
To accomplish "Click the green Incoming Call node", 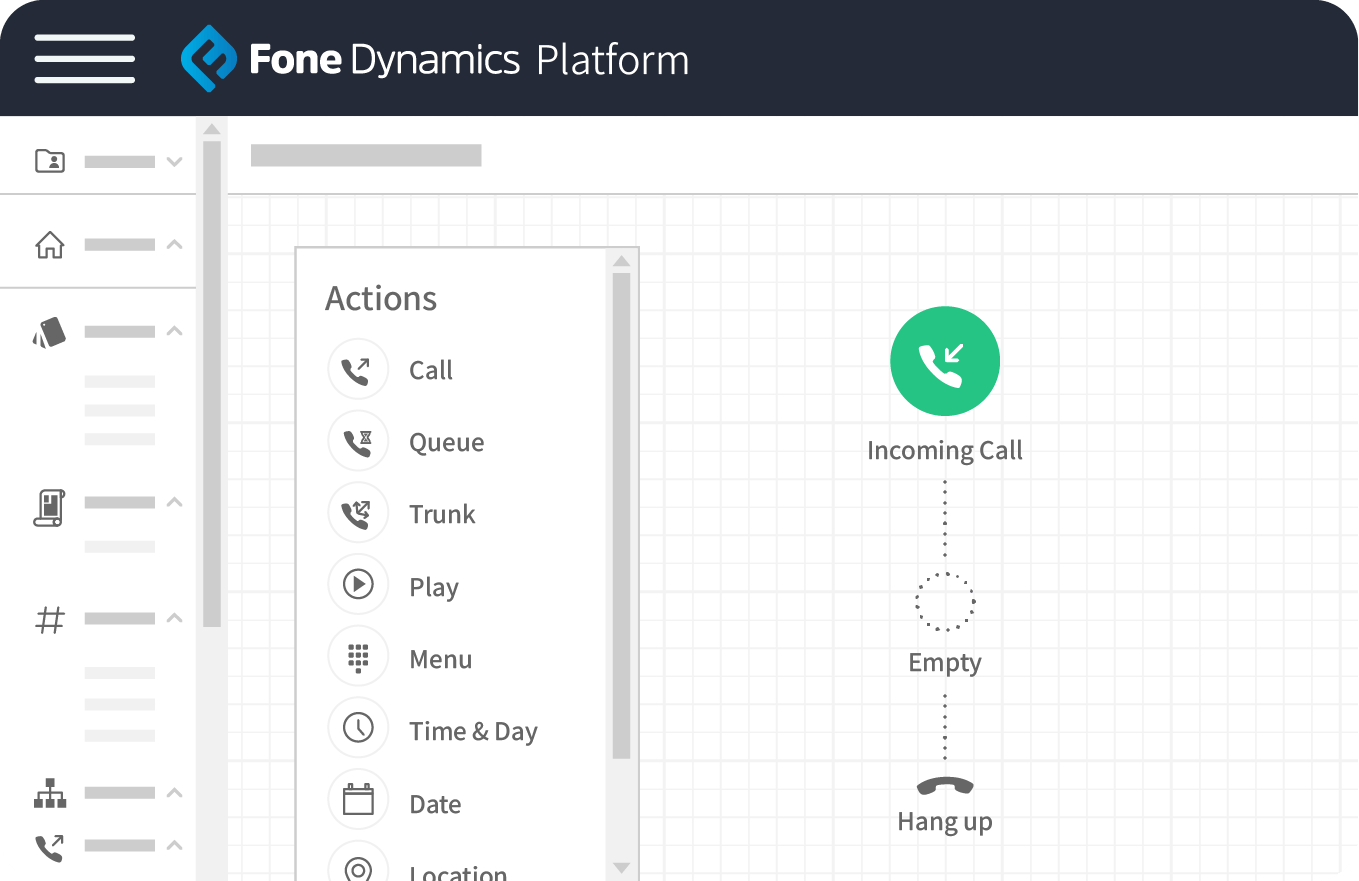I will pos(944,361).
